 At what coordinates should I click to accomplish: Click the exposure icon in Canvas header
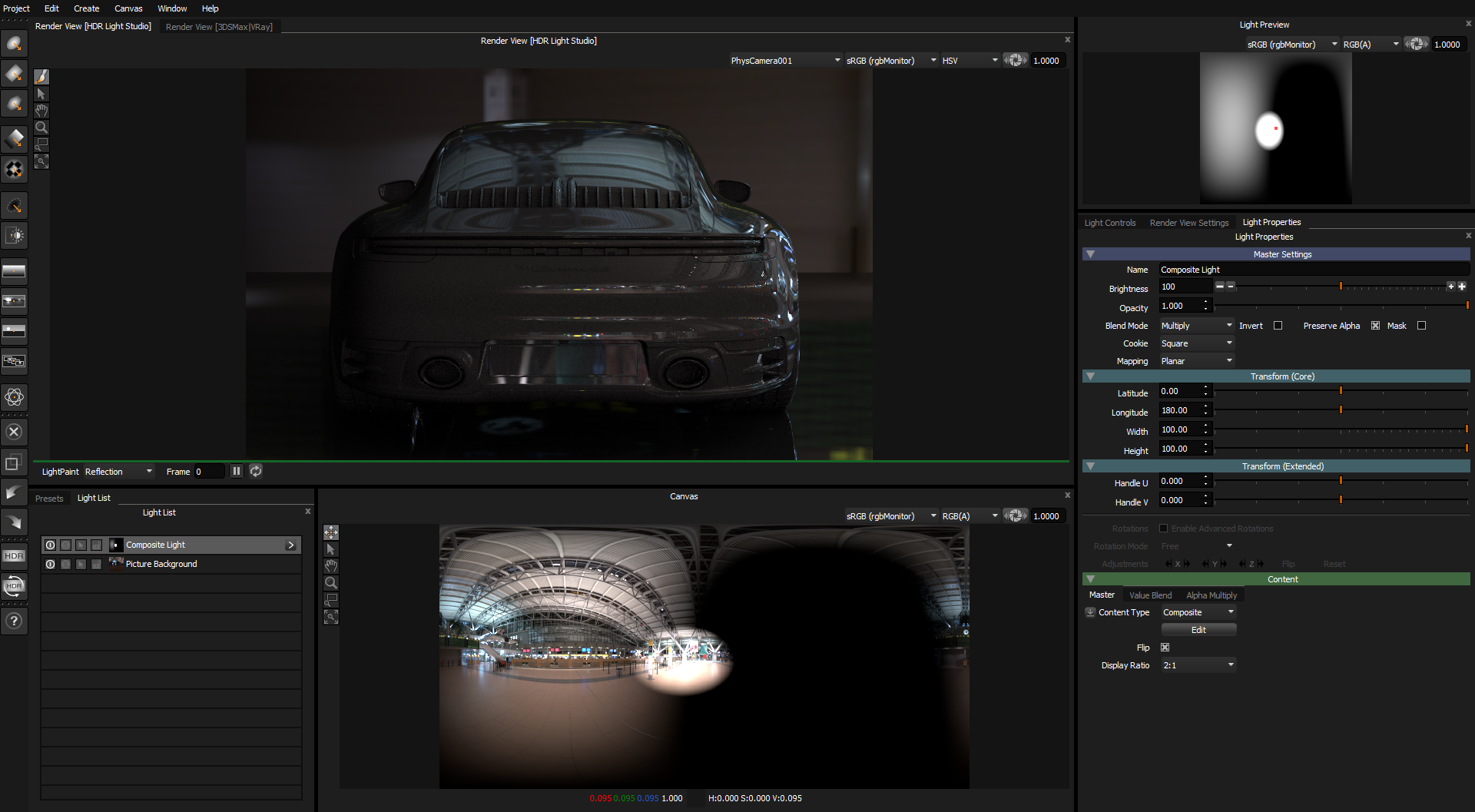pyautogui.click(x=1016, y=515)
